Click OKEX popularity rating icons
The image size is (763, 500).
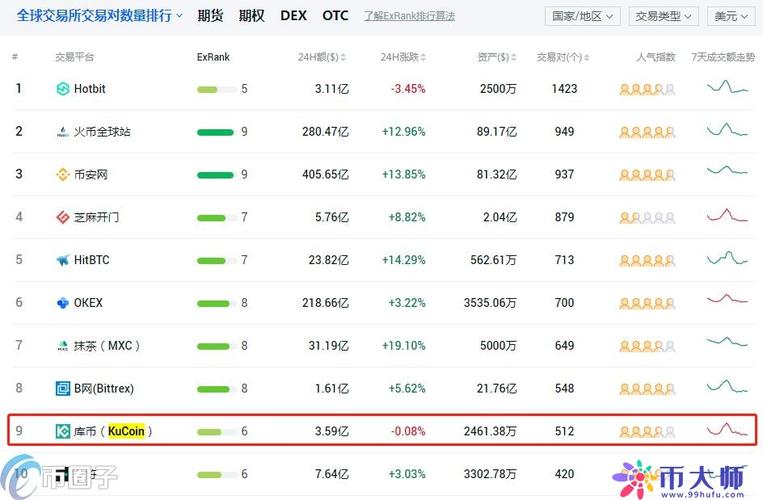pyautogui.click(x=647, y=304)
